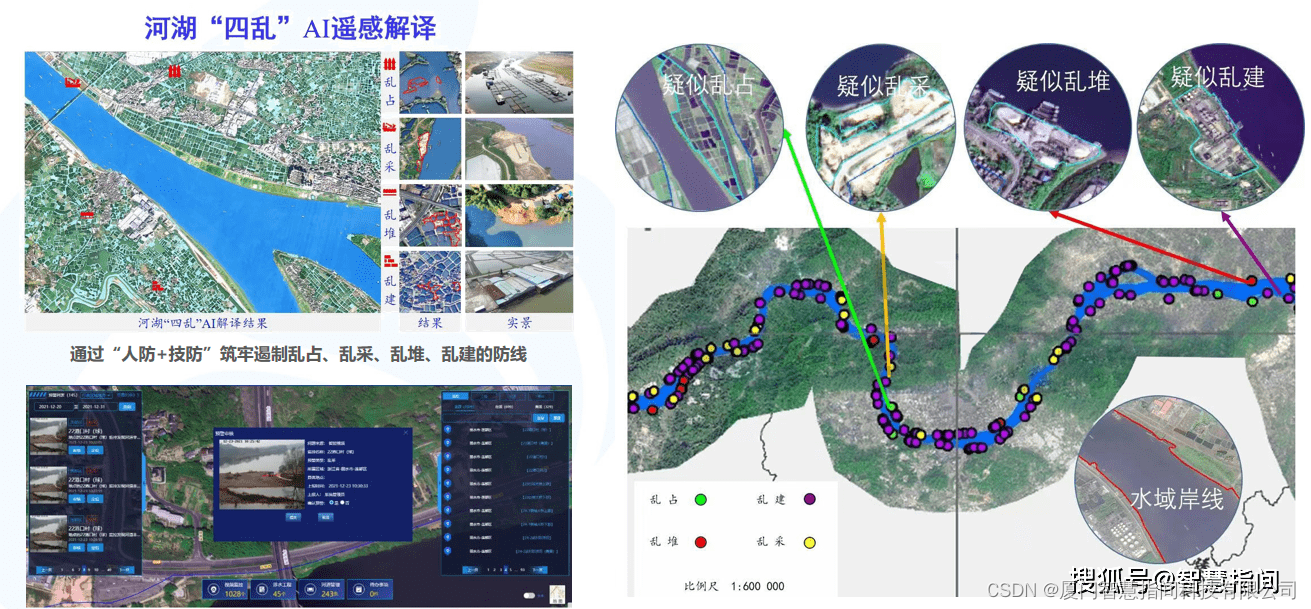Open the dropdown atop alert list panel

pyautogui.click(x=96, y=395)
